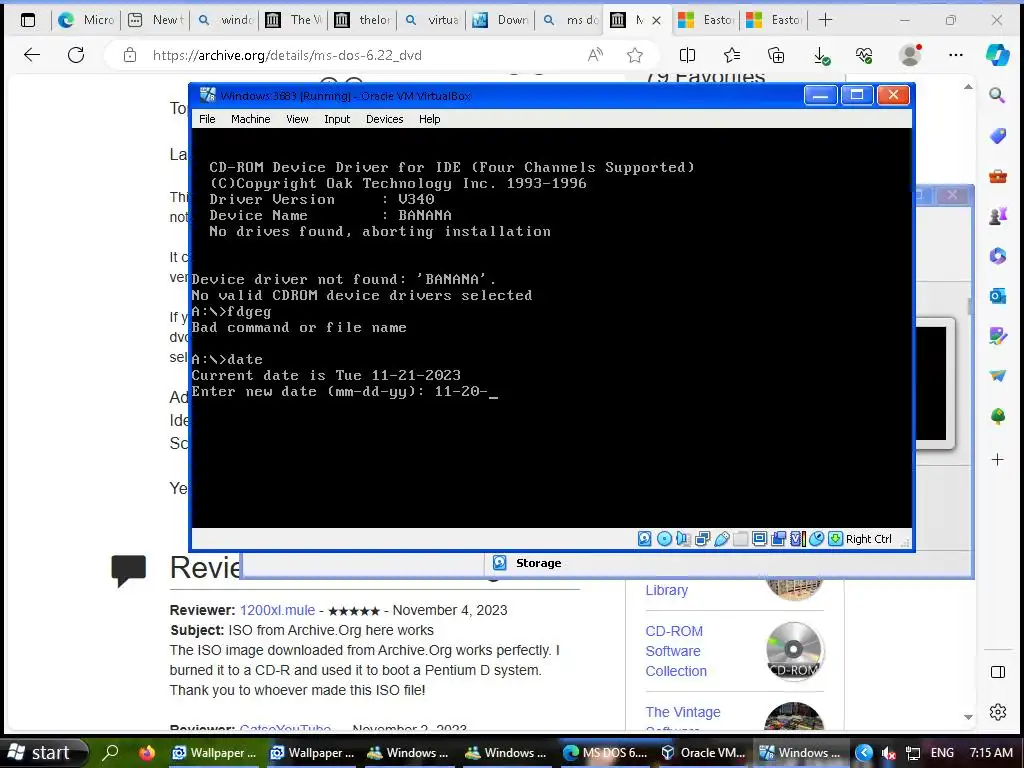Switch to the 'thelor' archive tab
Screen dimensions: 1024x768
[x=362, y=20]
